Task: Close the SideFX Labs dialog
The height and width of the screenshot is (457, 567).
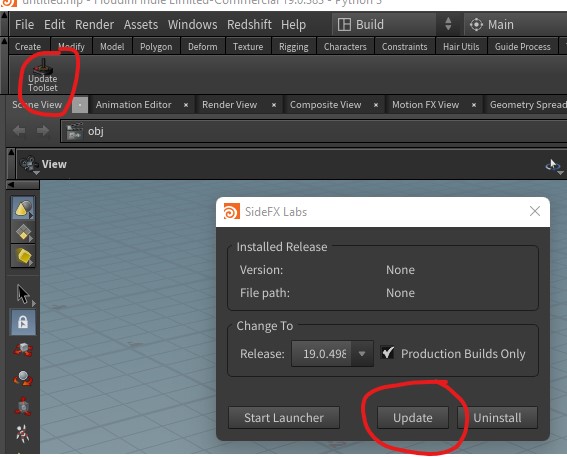Action: (534, 211)
